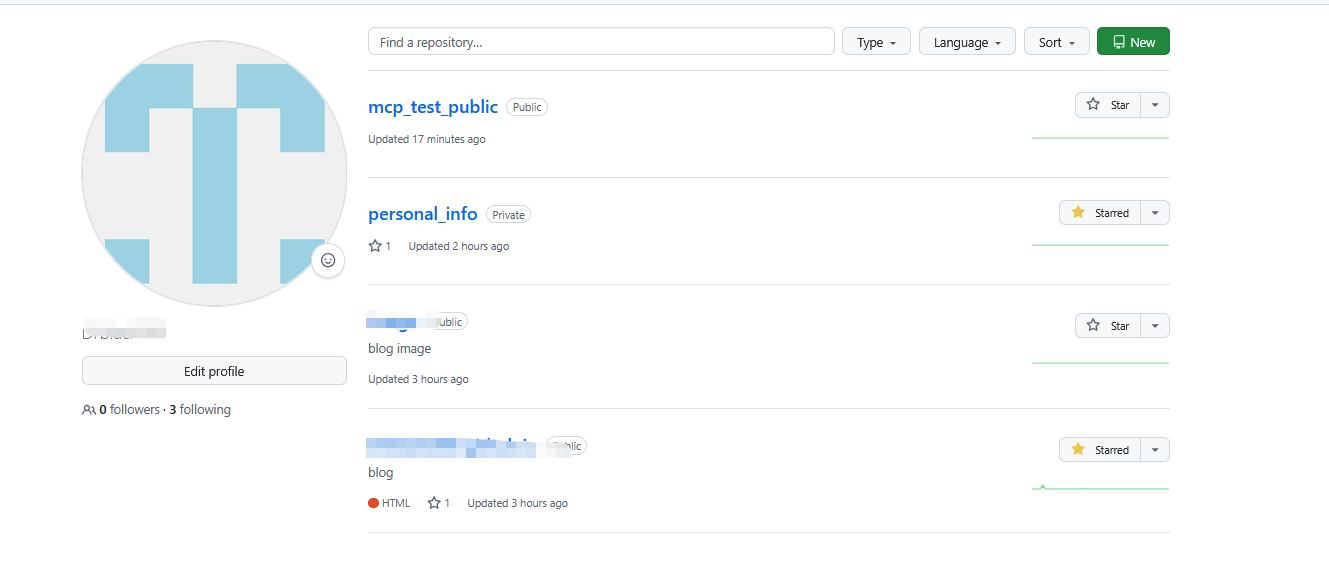Open the Sort dropdown
Screen dimensions: 1329x588
pyautogui.click(x=1056, y=42)
